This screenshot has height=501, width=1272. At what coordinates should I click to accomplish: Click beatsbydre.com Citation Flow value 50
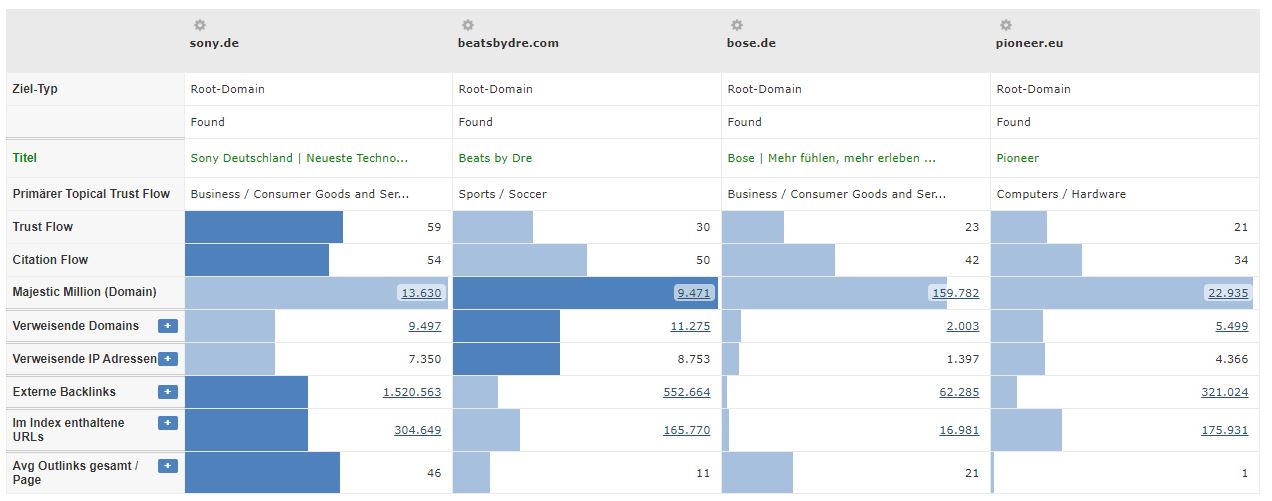point(703,260)
